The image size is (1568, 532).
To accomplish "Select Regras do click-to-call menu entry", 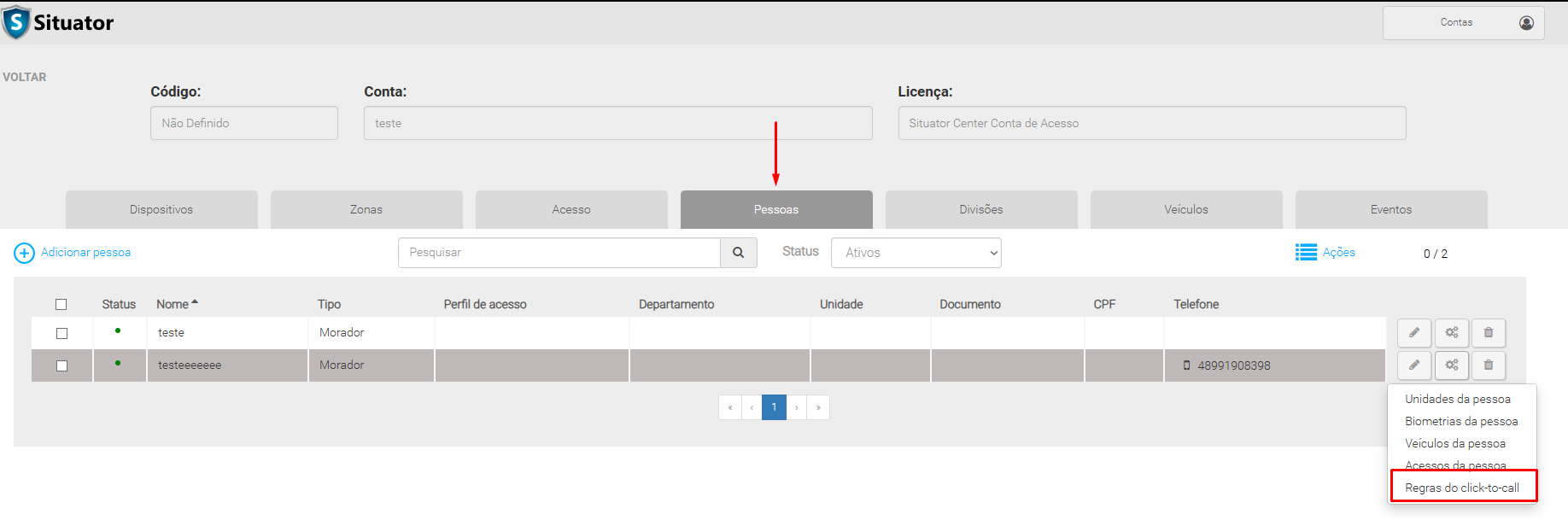I will click(x=1462, y=488).
